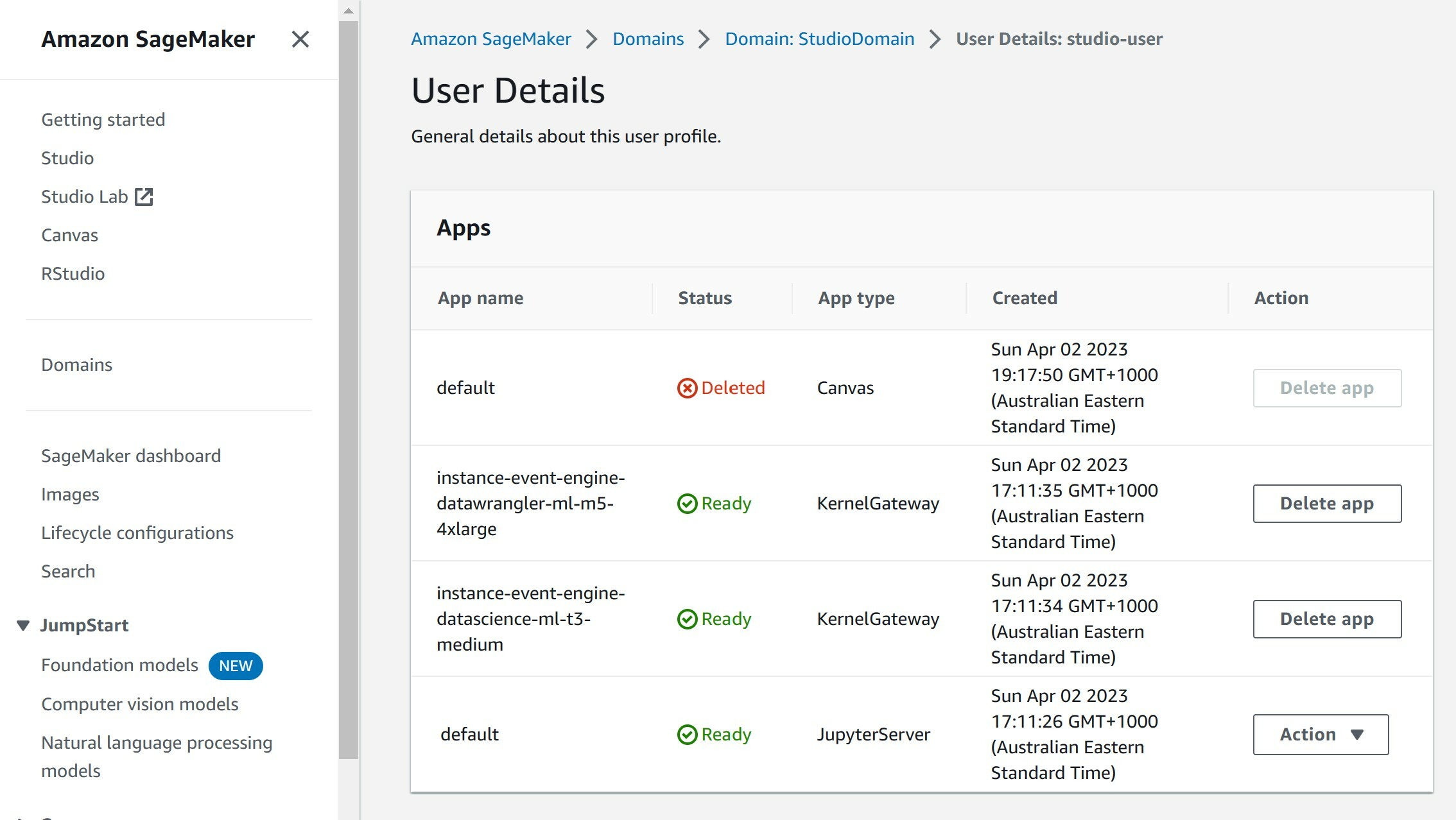Open Domains in the sidebar menu
The width and height of the screenshot is (1456, 820).
[76, 365]
